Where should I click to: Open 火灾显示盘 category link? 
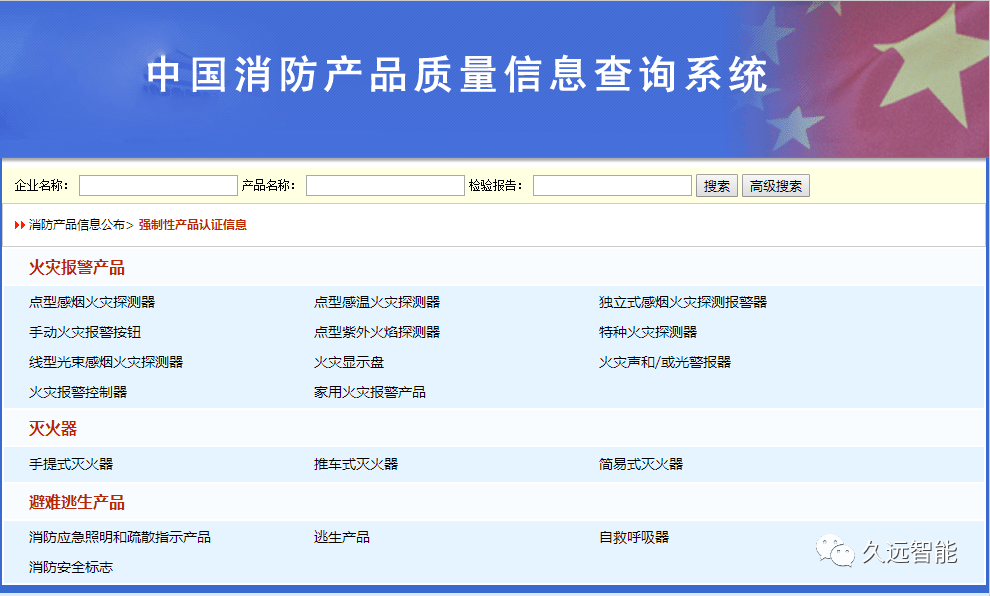(x=348, y=362)
